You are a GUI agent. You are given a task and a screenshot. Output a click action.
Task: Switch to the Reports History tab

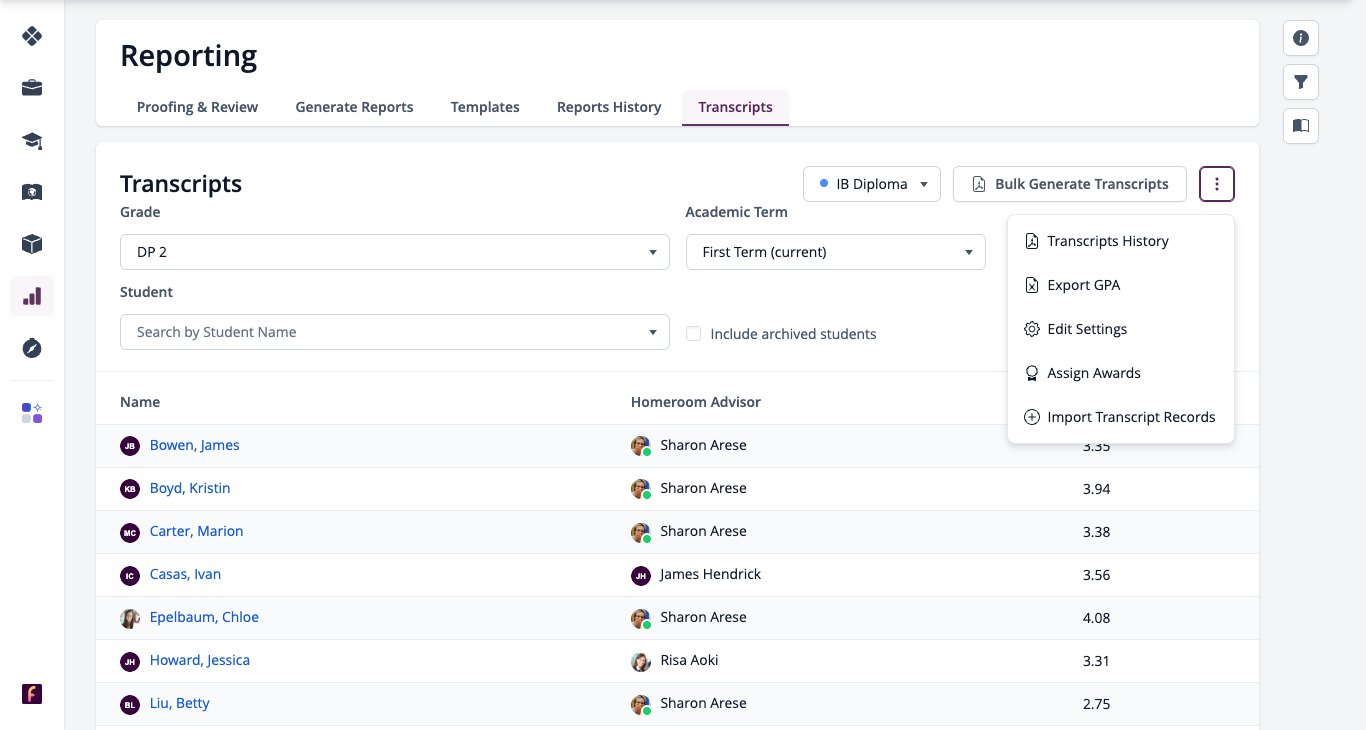click(x=609, y=107)
